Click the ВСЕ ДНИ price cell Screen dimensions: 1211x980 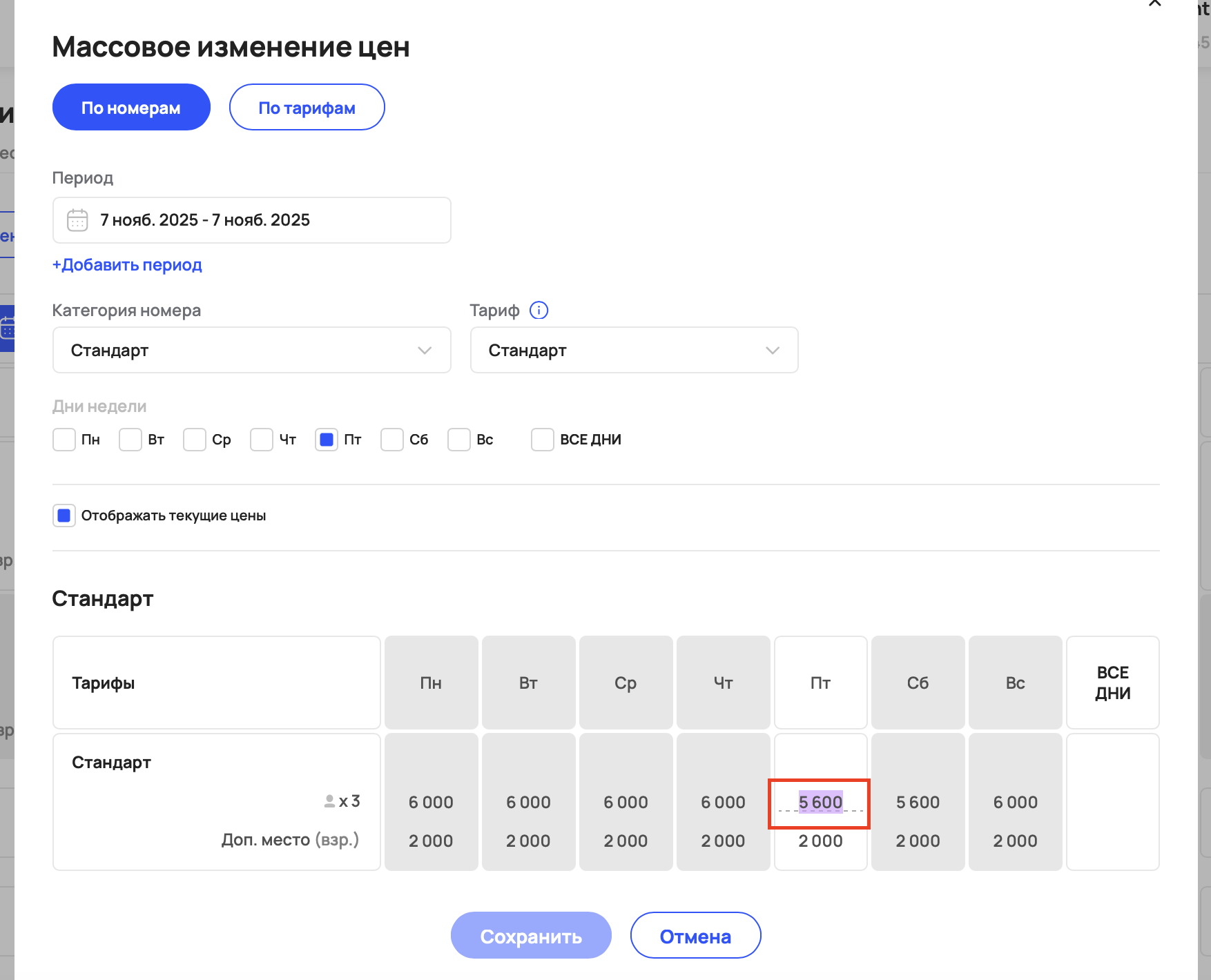(1112, 802)
